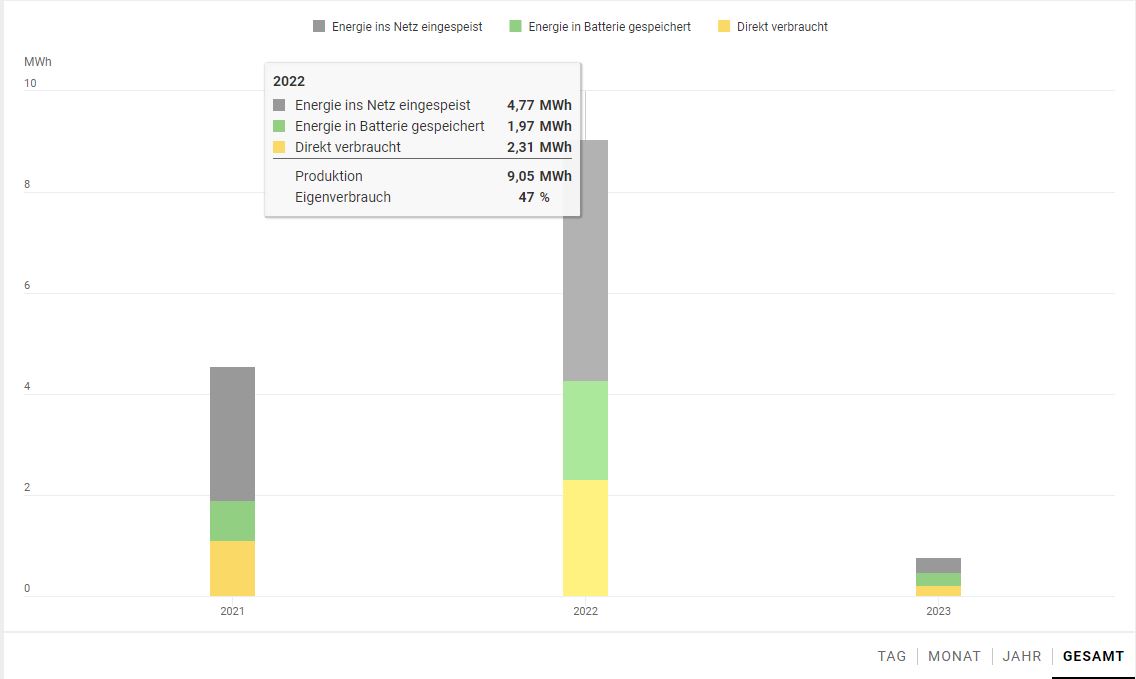Select the green battery segment of the 2021 bar
This screenshot has width=1136, height=679.
click(x=232, y=520)
